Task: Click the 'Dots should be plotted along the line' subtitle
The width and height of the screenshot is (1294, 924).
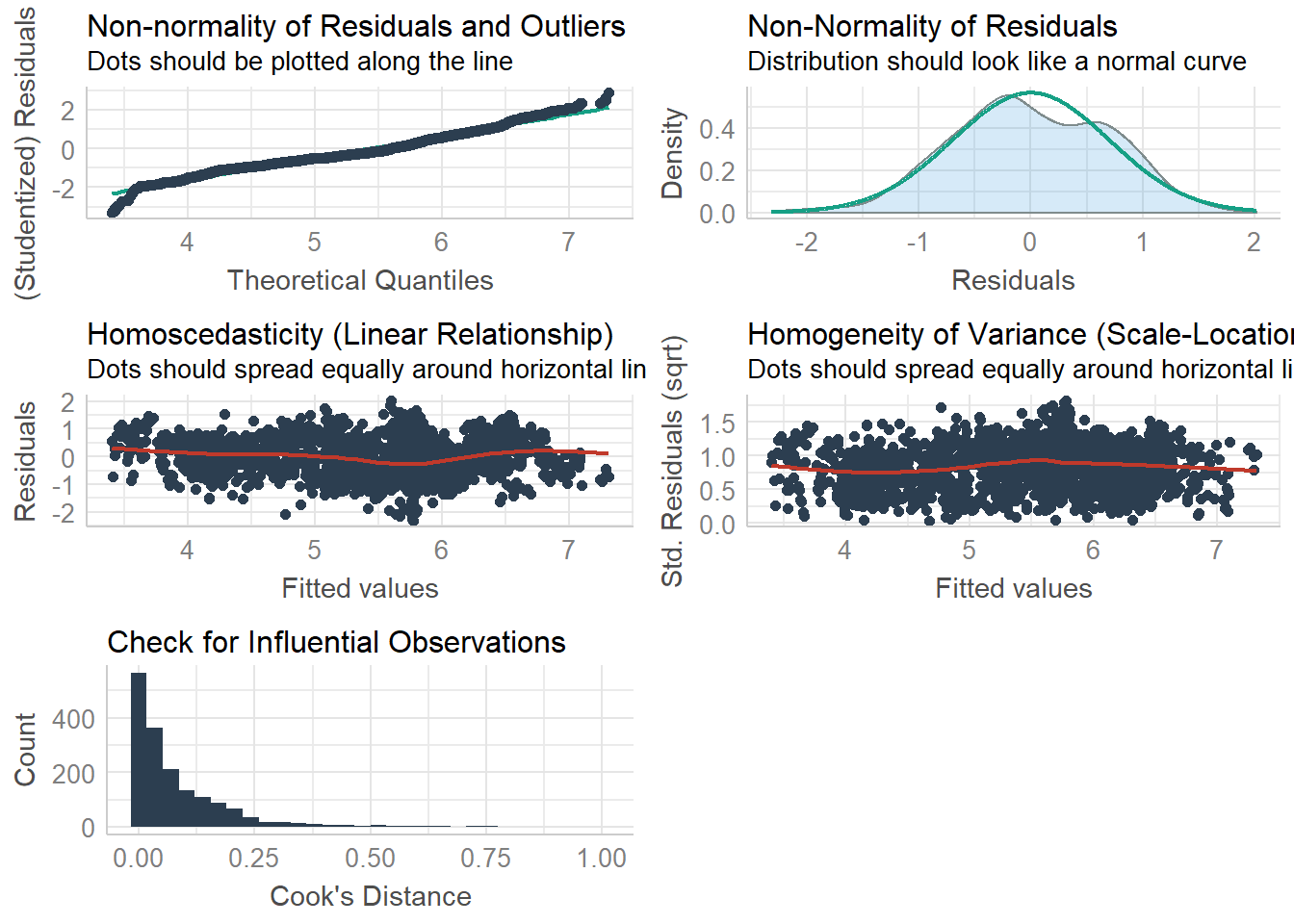Action: 299,62
